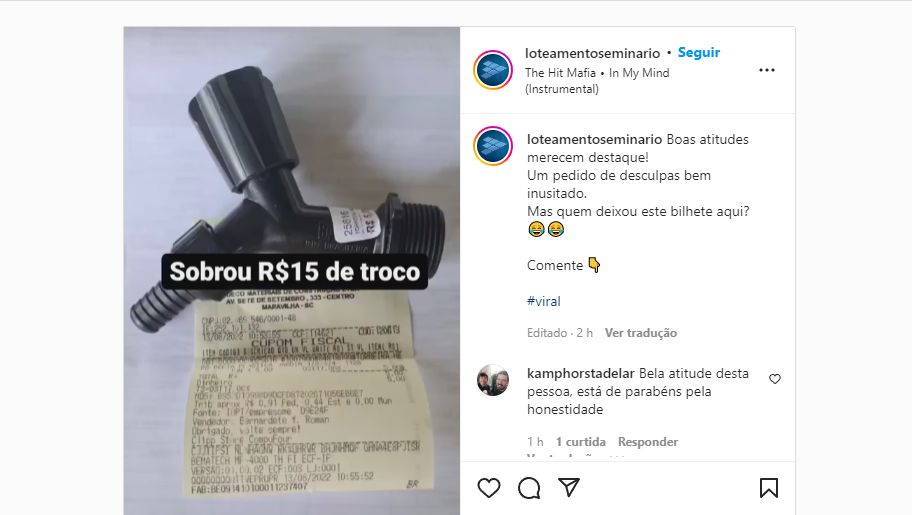Translate caption with Ver tradução

tap(640, 333)
